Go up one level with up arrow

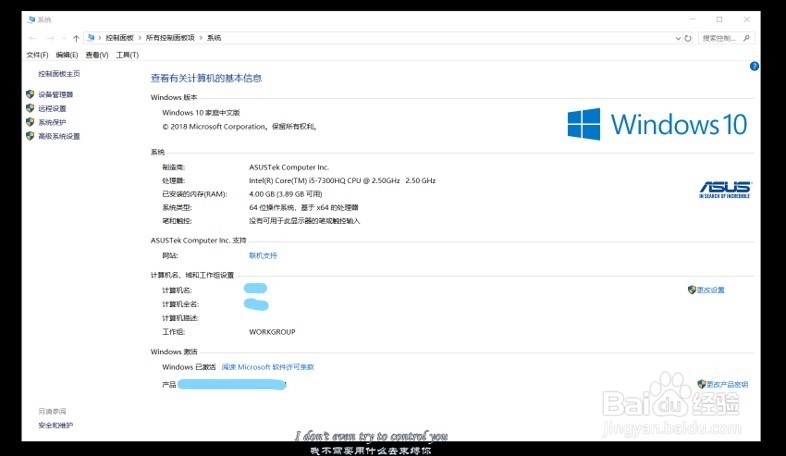pyautogui.click(x=76, y=38)
